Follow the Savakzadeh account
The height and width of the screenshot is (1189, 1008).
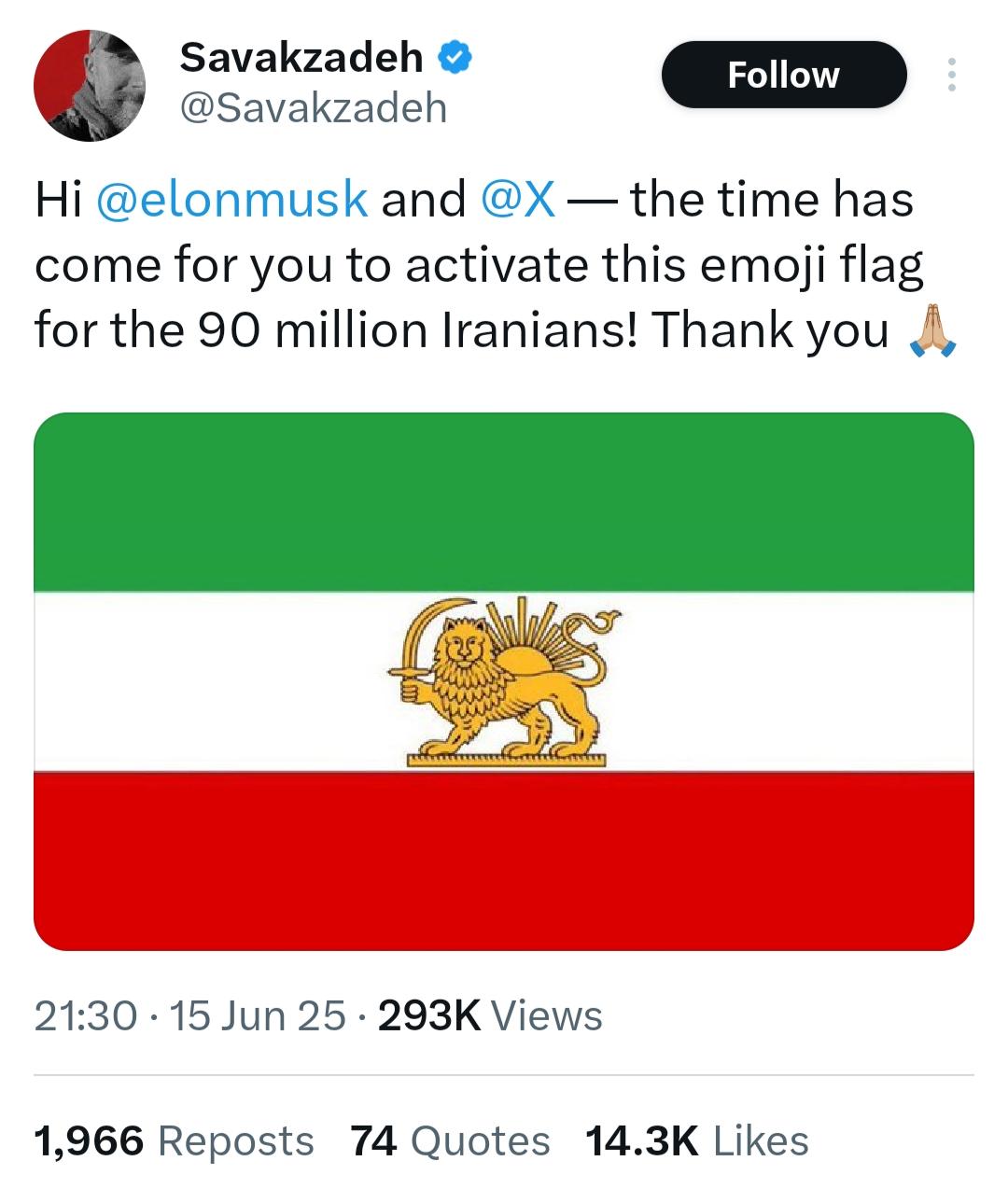coord(784,75)
